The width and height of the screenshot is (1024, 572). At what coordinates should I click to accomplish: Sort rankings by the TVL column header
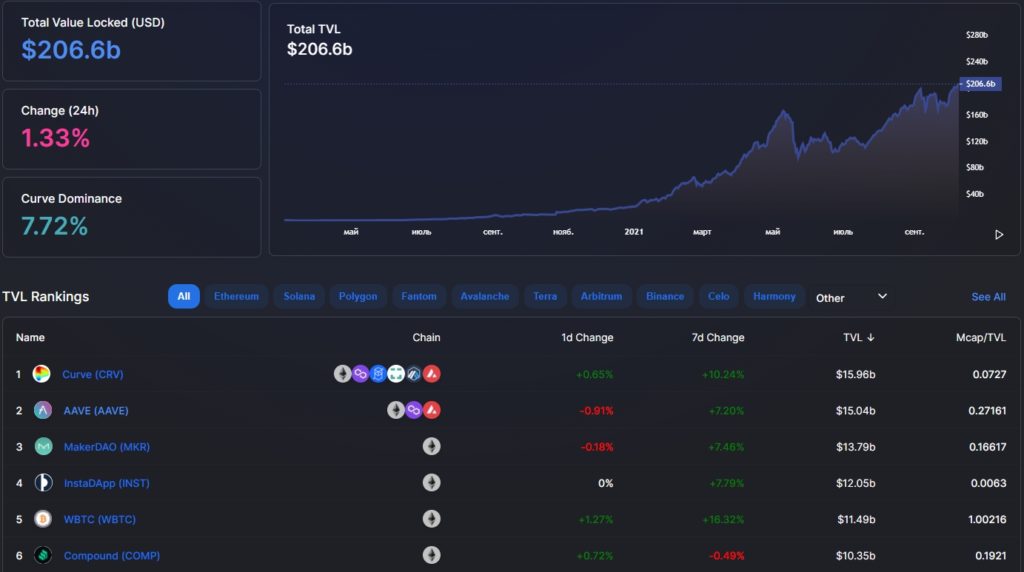(858, 338)
